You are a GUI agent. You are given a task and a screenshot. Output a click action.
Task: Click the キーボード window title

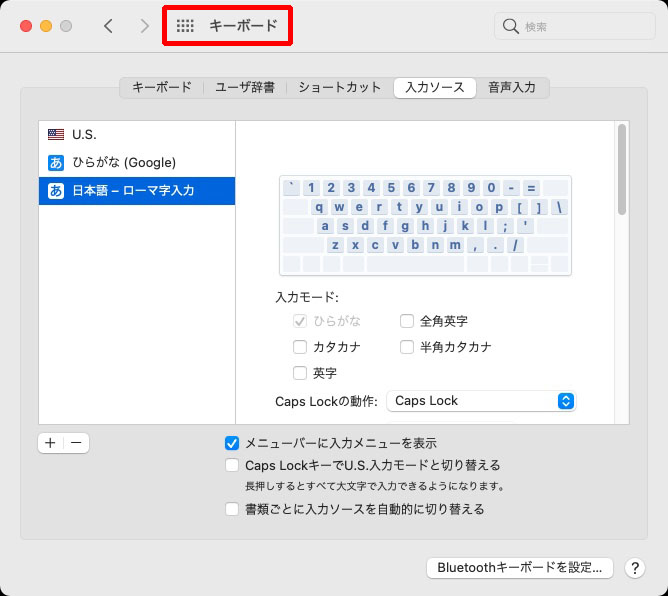coord(243,26)
